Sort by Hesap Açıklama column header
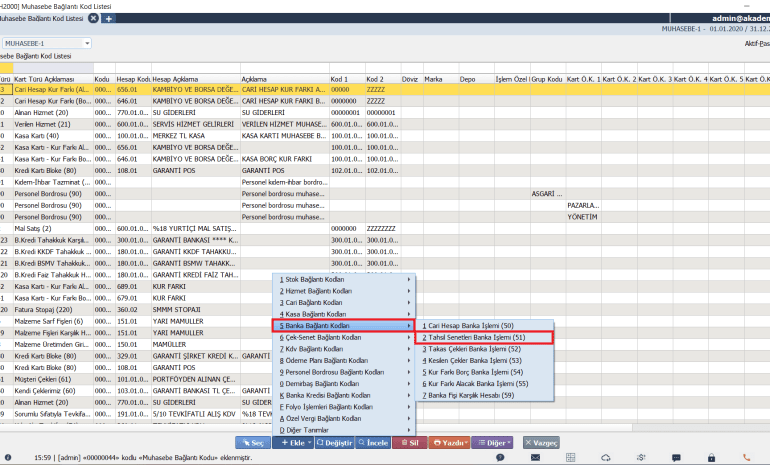770x465 pixels. coord(196,79)
